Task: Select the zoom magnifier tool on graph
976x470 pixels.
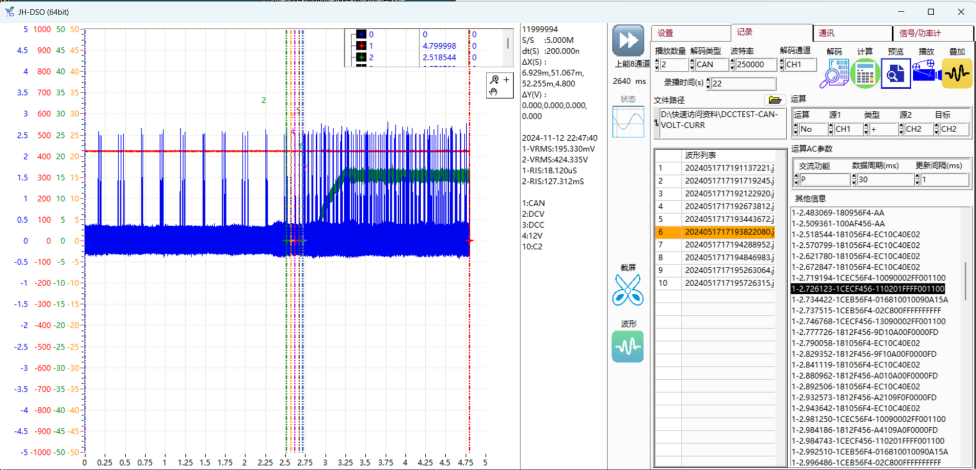Action: [x=493, y=79]
